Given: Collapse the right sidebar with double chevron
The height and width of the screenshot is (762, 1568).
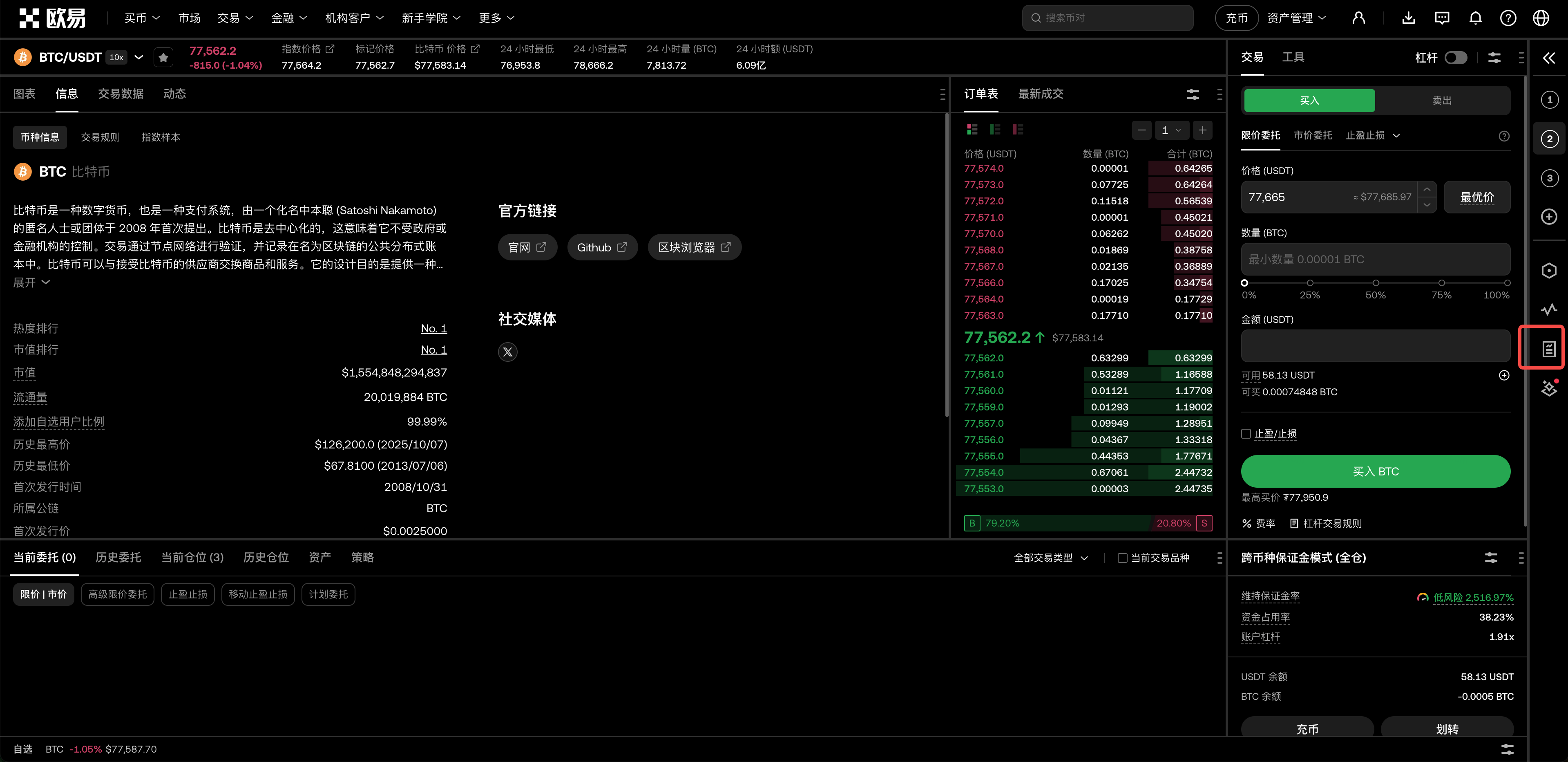Looking at the screenshot, I should 1549,58.
